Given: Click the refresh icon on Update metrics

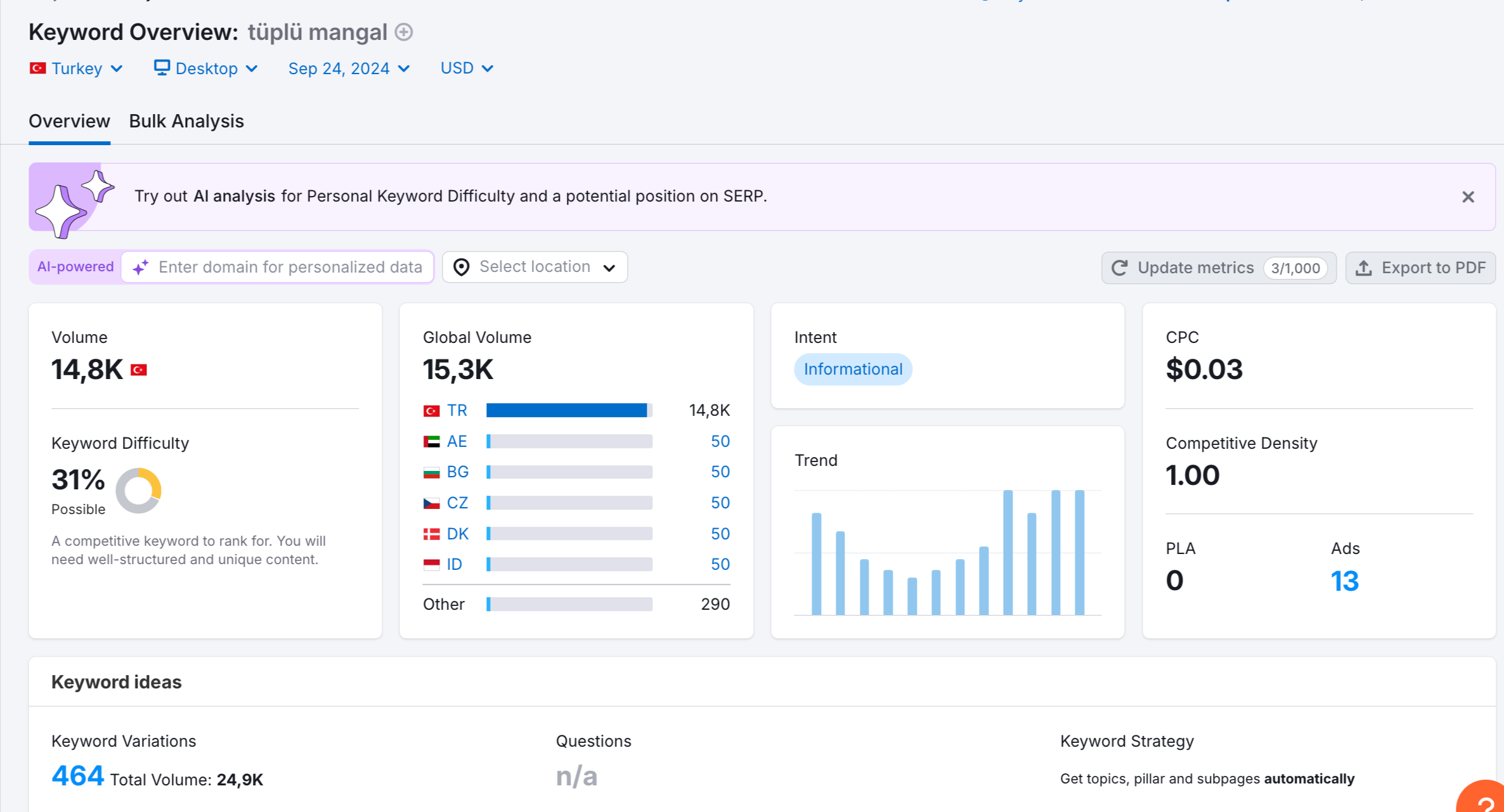Looking at the screenshot, I should pyautogui.click(x=1120, y=268).
